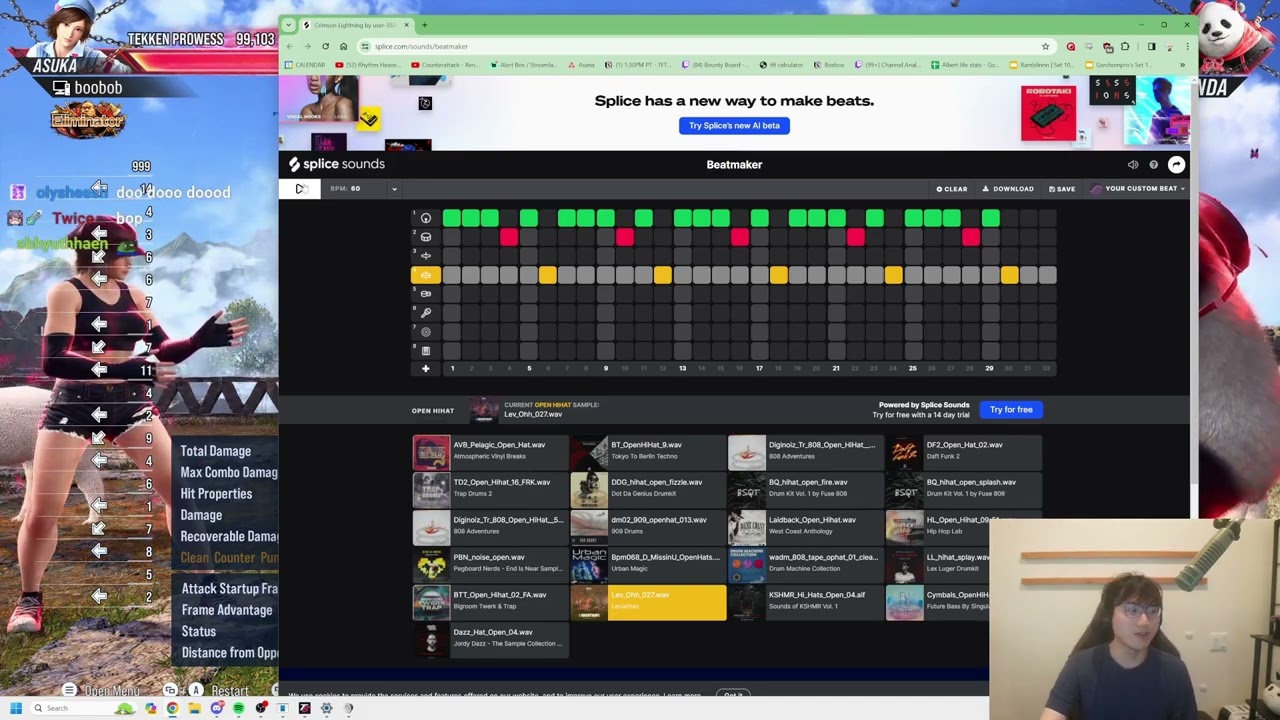Open the Windows Start menu
Viewport: 1280px width, 720px height.
15,708
